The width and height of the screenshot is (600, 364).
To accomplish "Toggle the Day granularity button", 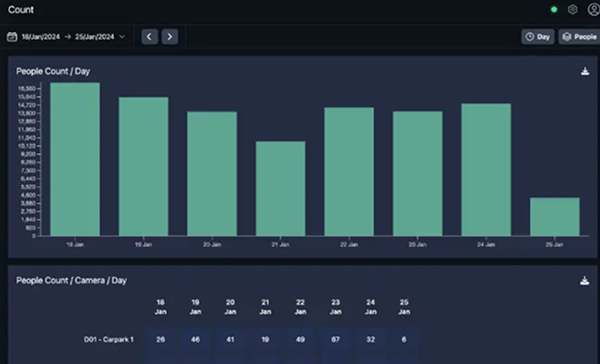I will pyautogui.click(x=538, y=37).
